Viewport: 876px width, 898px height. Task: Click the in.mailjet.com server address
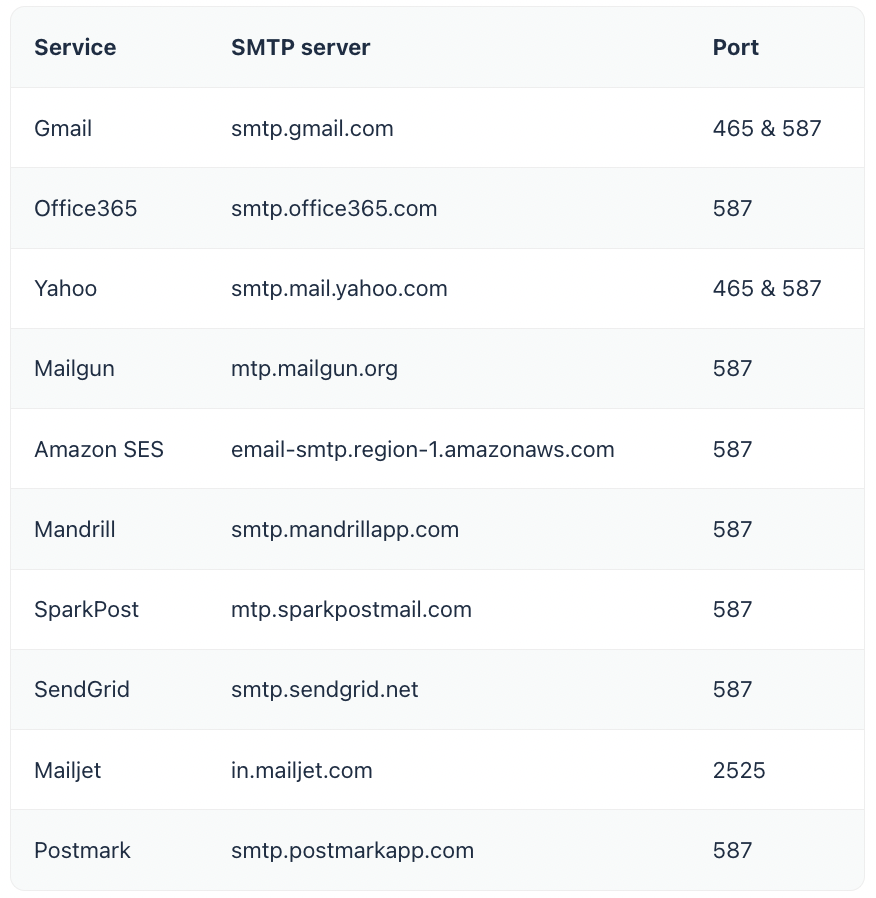click(302, 770)
